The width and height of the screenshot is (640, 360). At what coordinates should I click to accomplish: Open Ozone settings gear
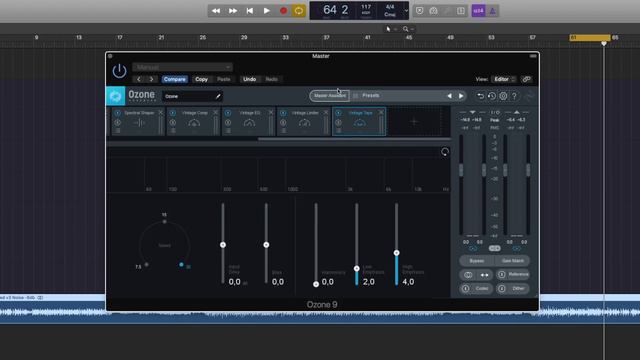(503, 96)
